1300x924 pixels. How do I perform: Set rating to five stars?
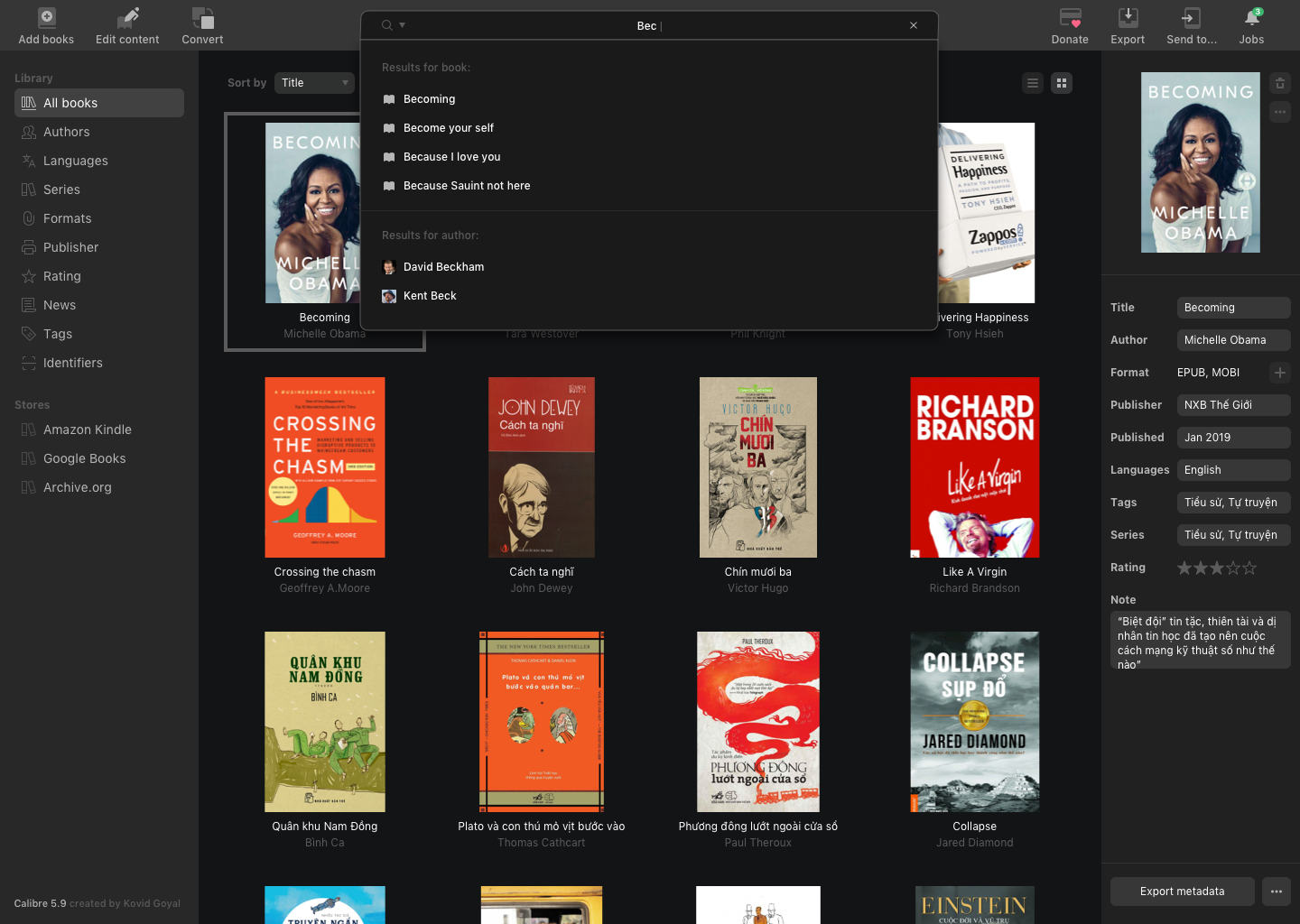pos(1249,568)
